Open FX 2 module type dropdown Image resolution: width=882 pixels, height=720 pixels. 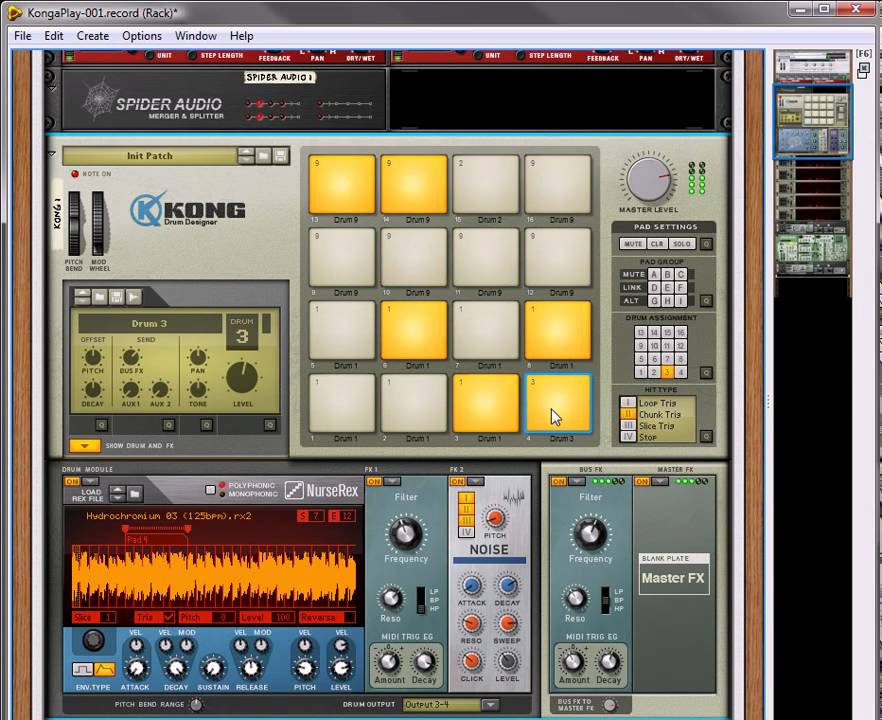475,482
